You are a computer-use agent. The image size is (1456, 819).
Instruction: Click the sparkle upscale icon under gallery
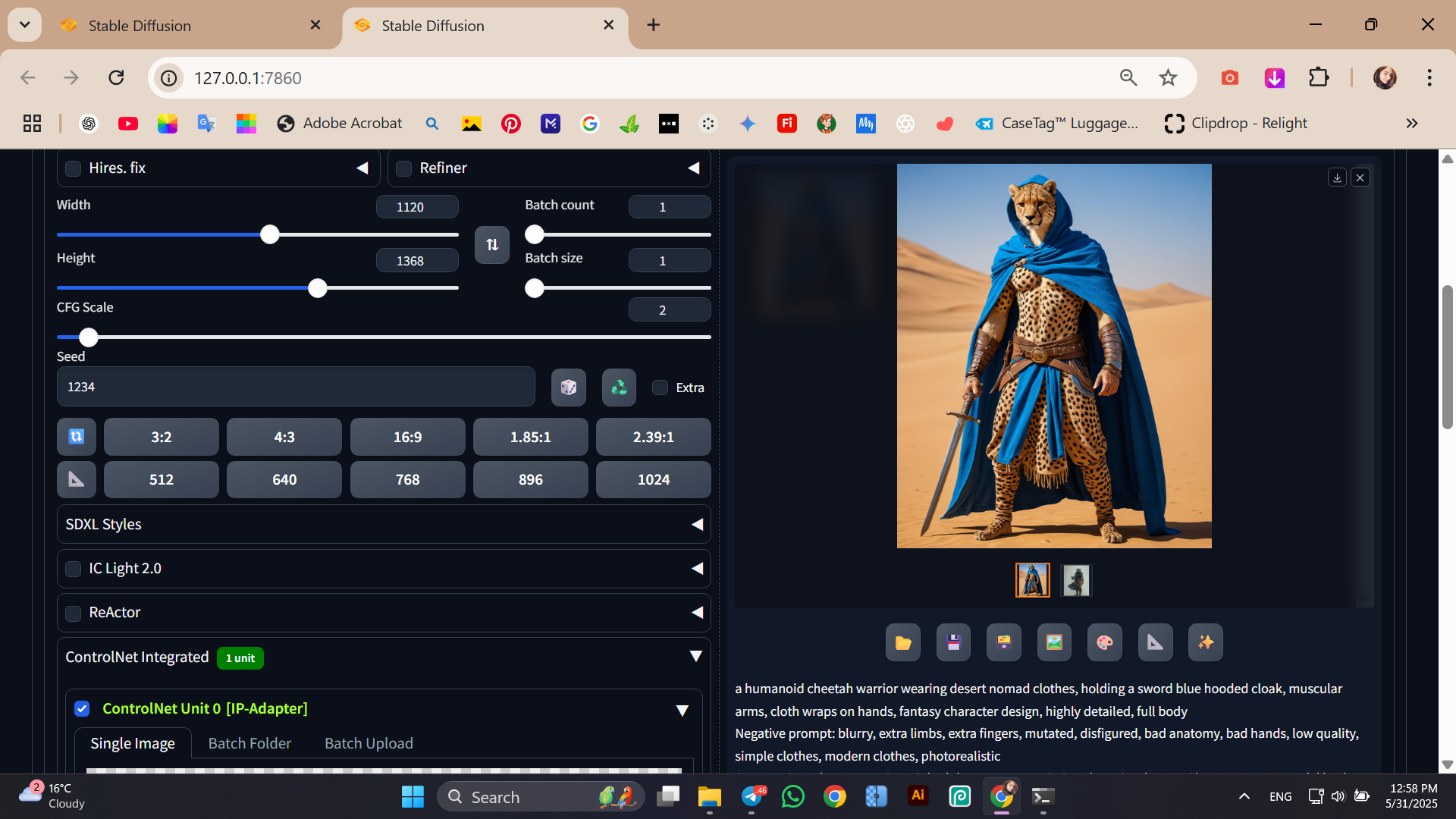1205,642
